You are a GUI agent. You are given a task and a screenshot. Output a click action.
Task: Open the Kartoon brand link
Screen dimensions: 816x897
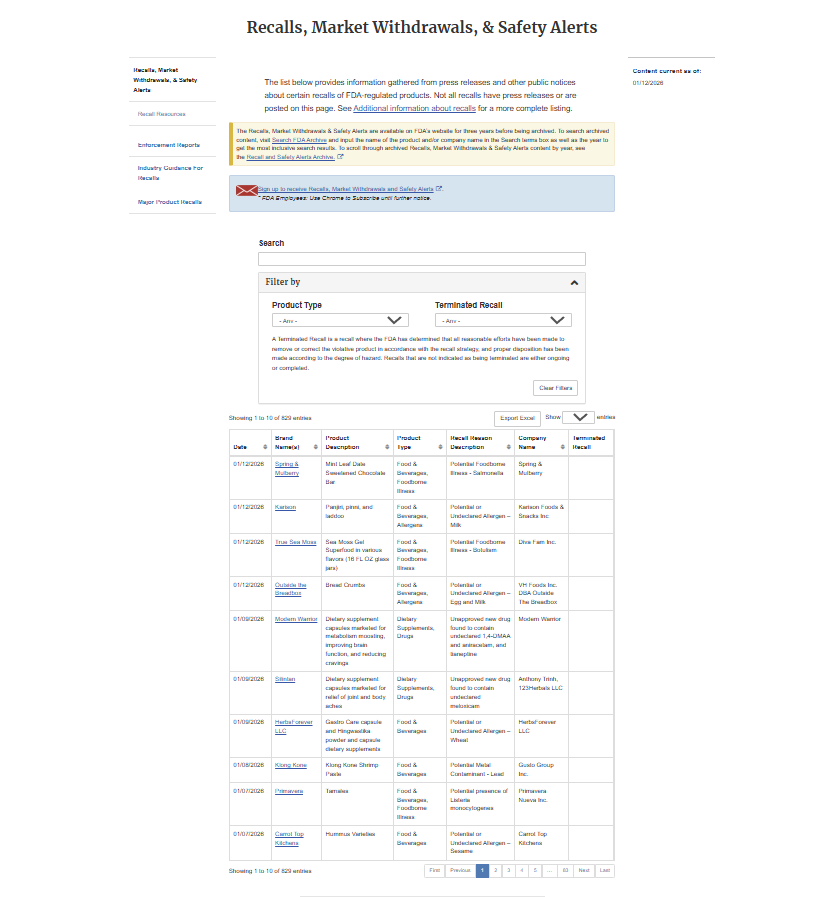(x=285, y=507)
